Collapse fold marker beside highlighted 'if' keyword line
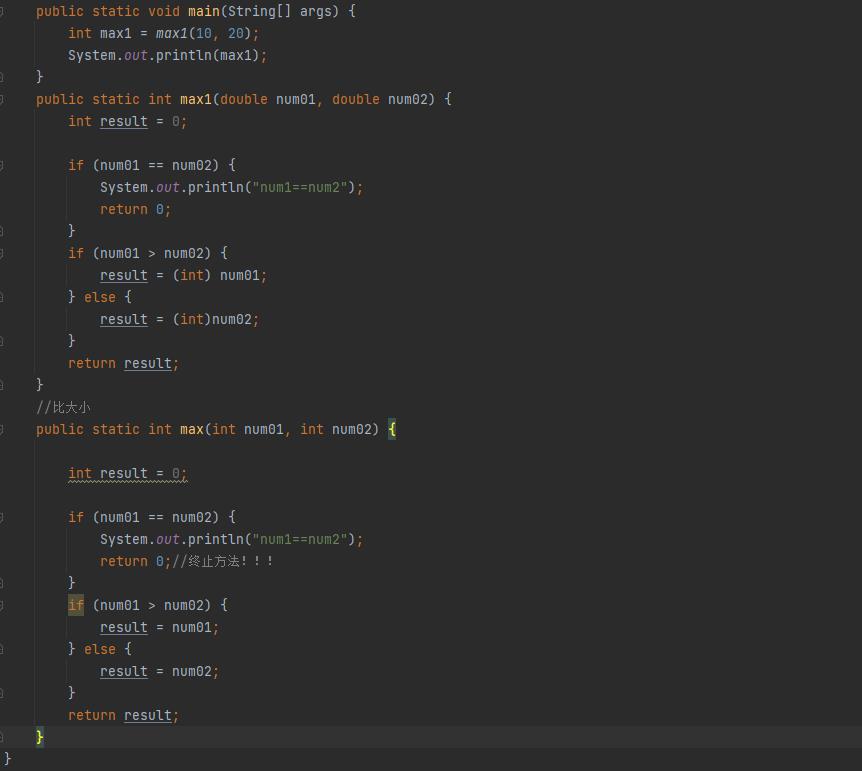This screenshot has width=862, height=771. tap(2, 605)
